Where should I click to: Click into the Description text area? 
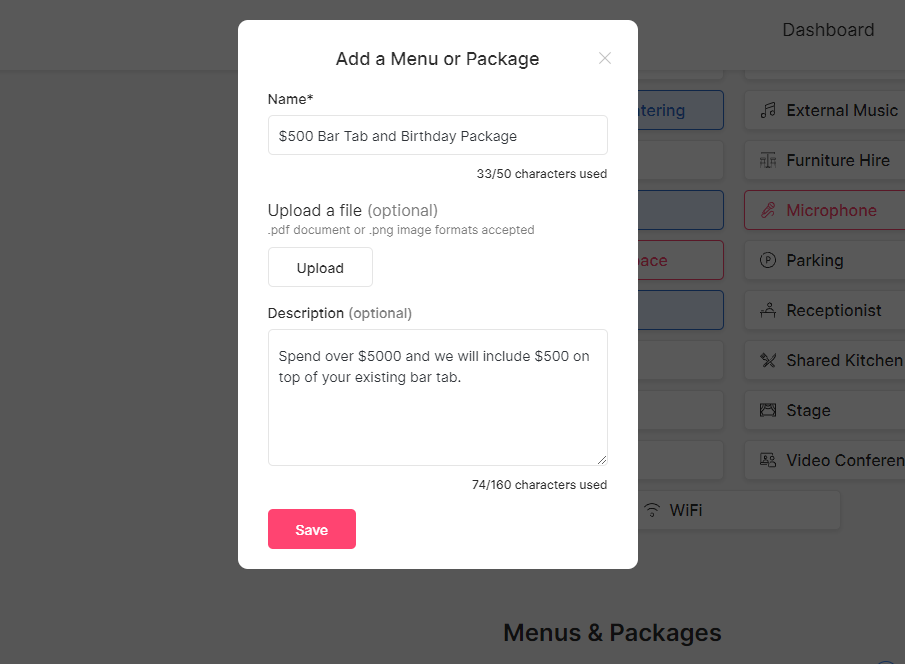(437, 397)
